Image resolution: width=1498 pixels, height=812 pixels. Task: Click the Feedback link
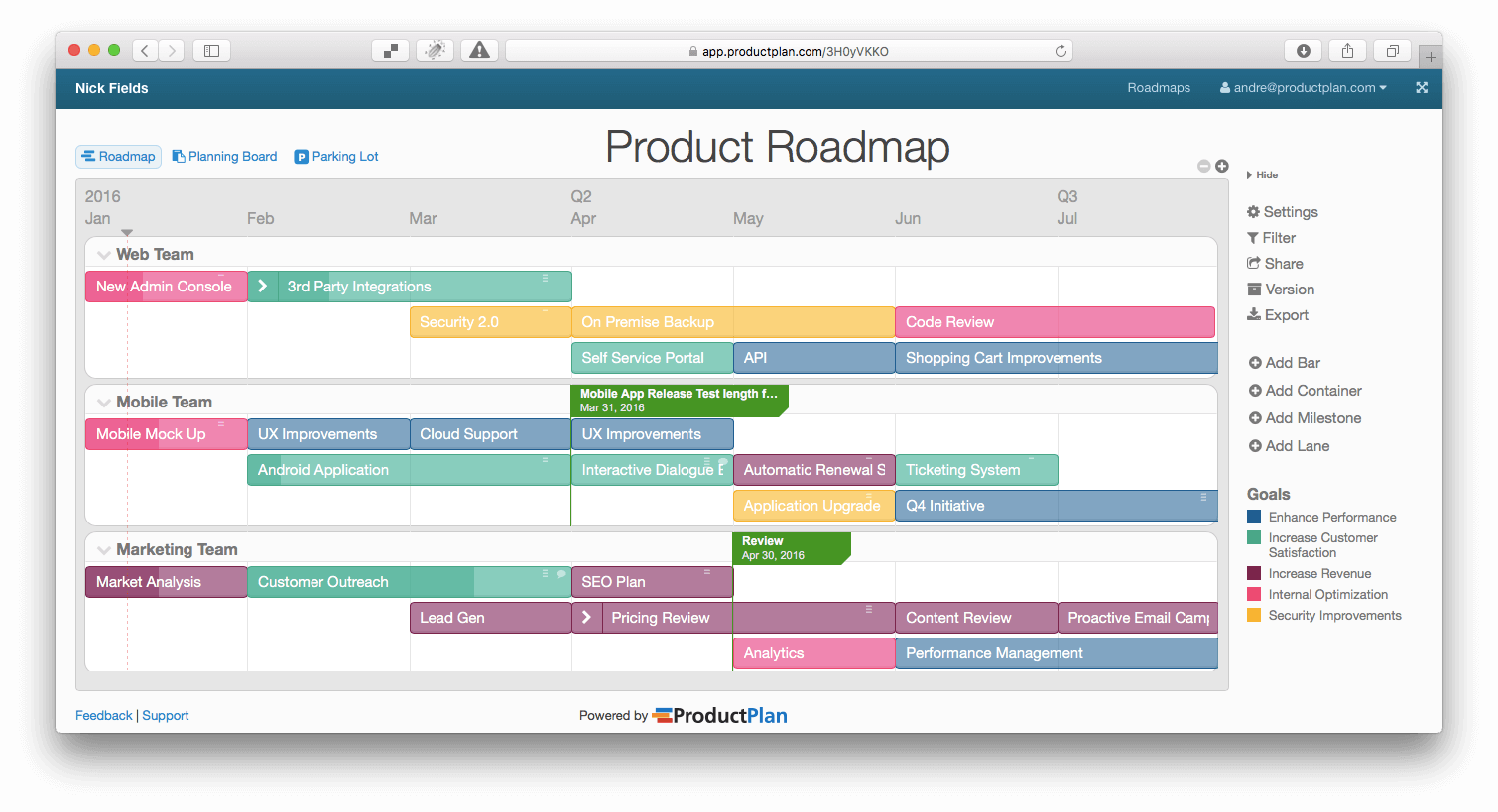103,715
